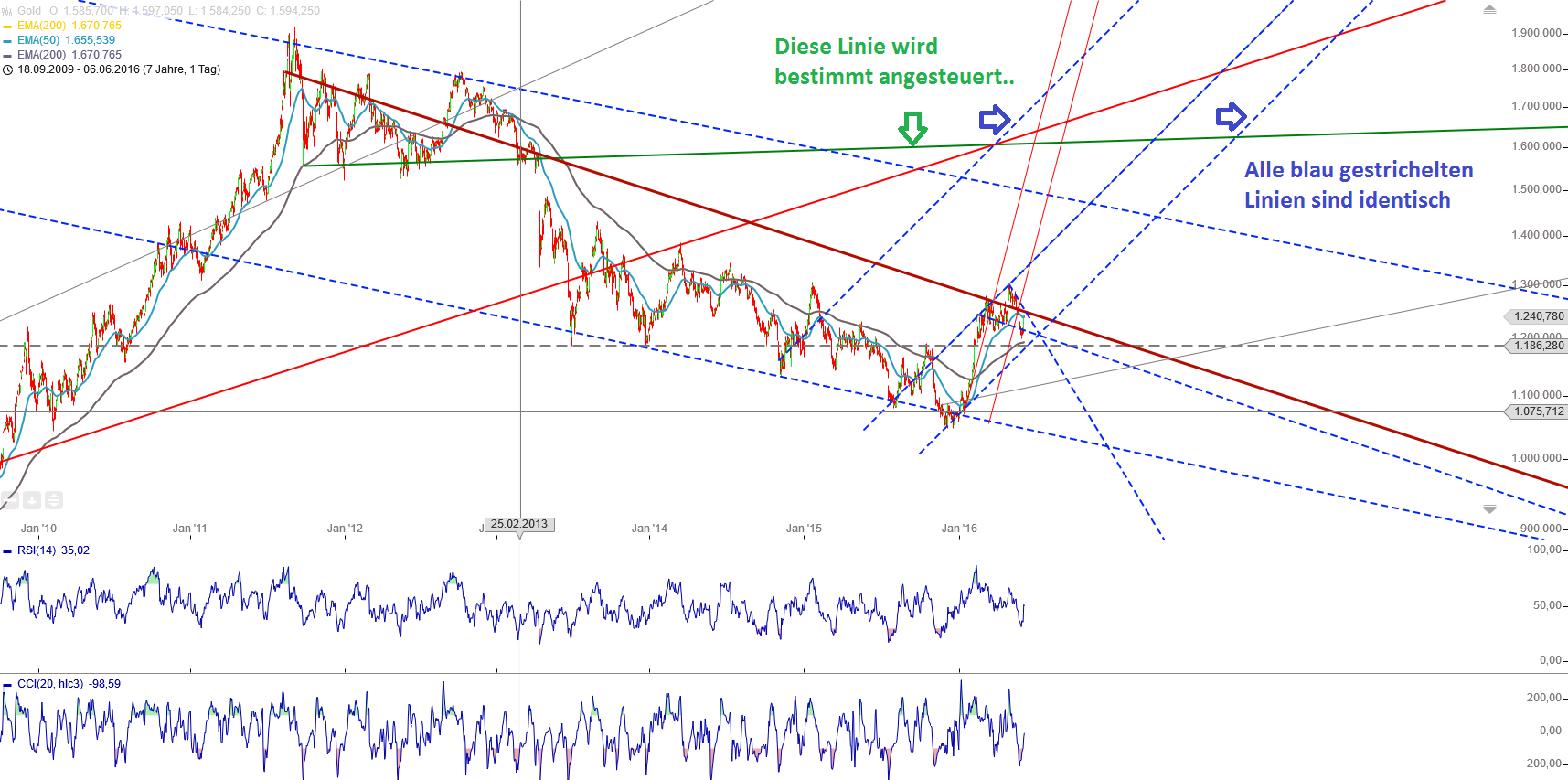
Task: Select the "CCI(20, hlc3) -98,59" indicator label
Action: click(69, 684)
